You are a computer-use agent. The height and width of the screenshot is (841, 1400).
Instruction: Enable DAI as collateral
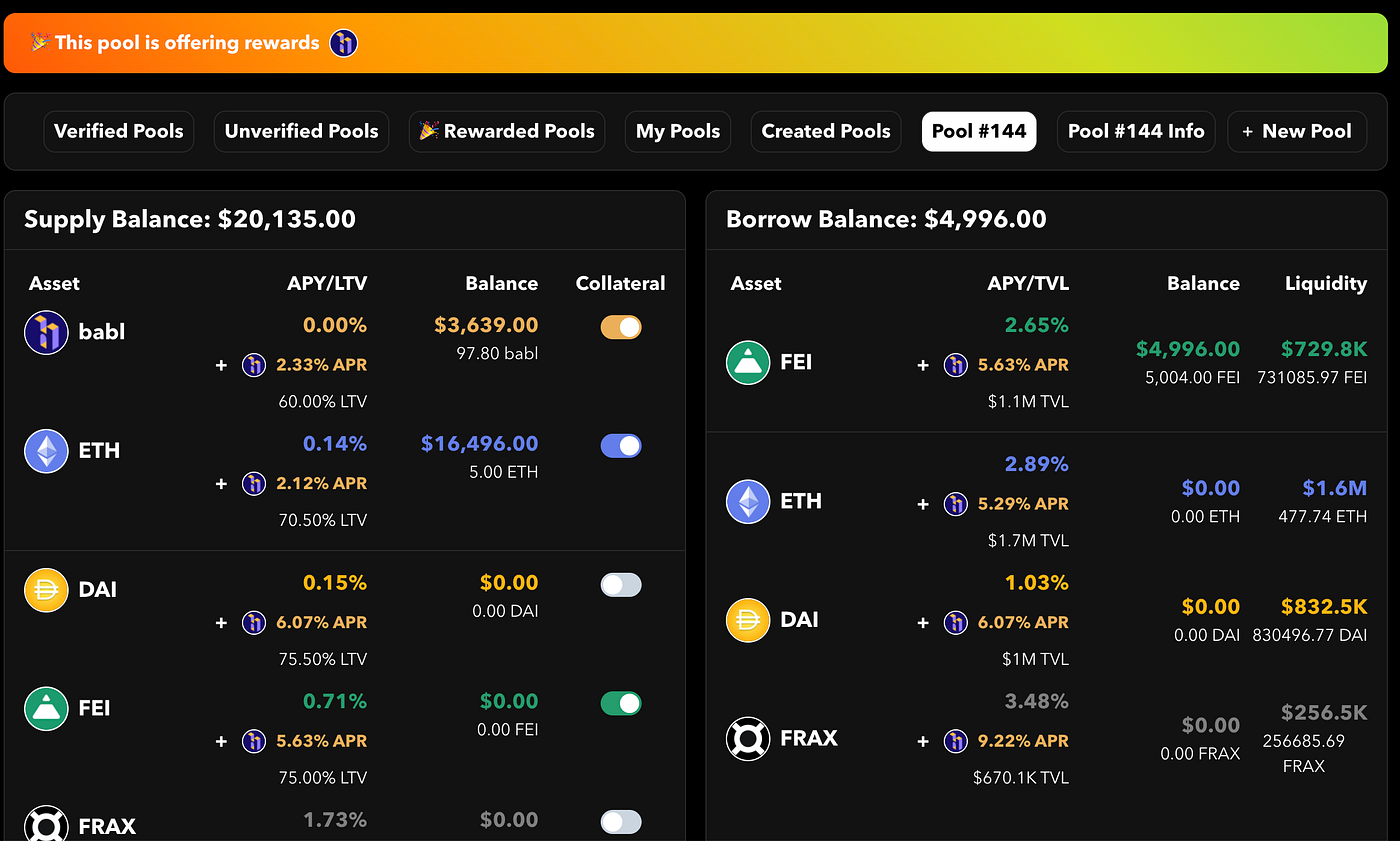pyautogui.click(x=621, y=585)
